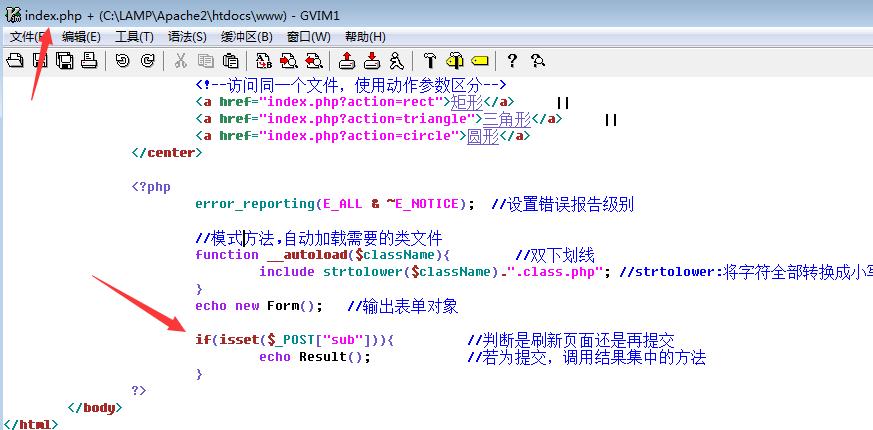
Task: Click the echo Result(); line
Action: point(315,357)
